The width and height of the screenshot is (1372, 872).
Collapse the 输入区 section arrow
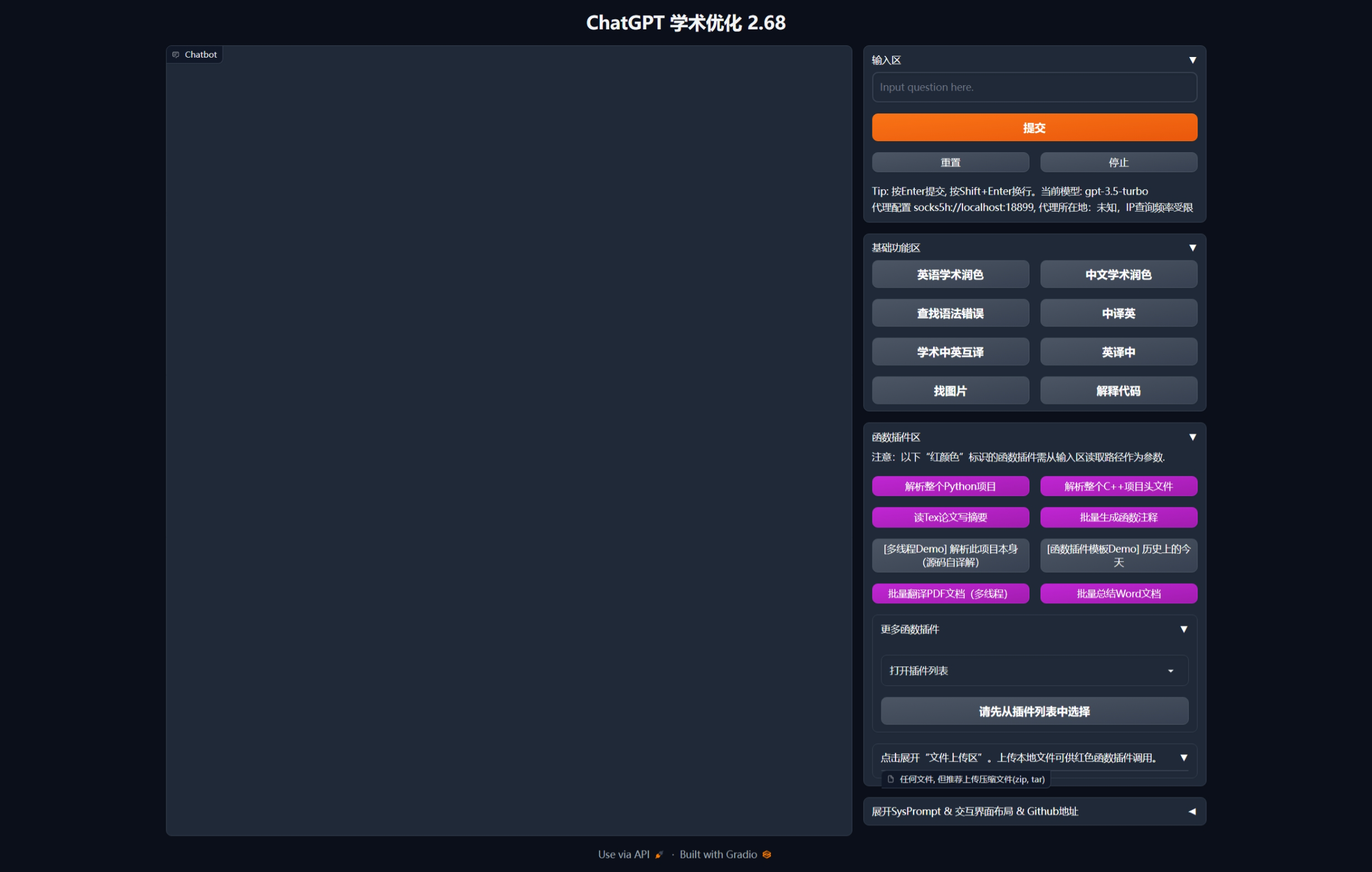point(1193,61)
